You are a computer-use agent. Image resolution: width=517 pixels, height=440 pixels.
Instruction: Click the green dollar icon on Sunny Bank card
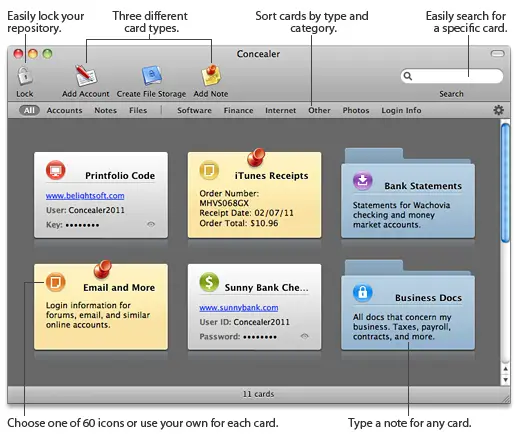pos(209,282)
